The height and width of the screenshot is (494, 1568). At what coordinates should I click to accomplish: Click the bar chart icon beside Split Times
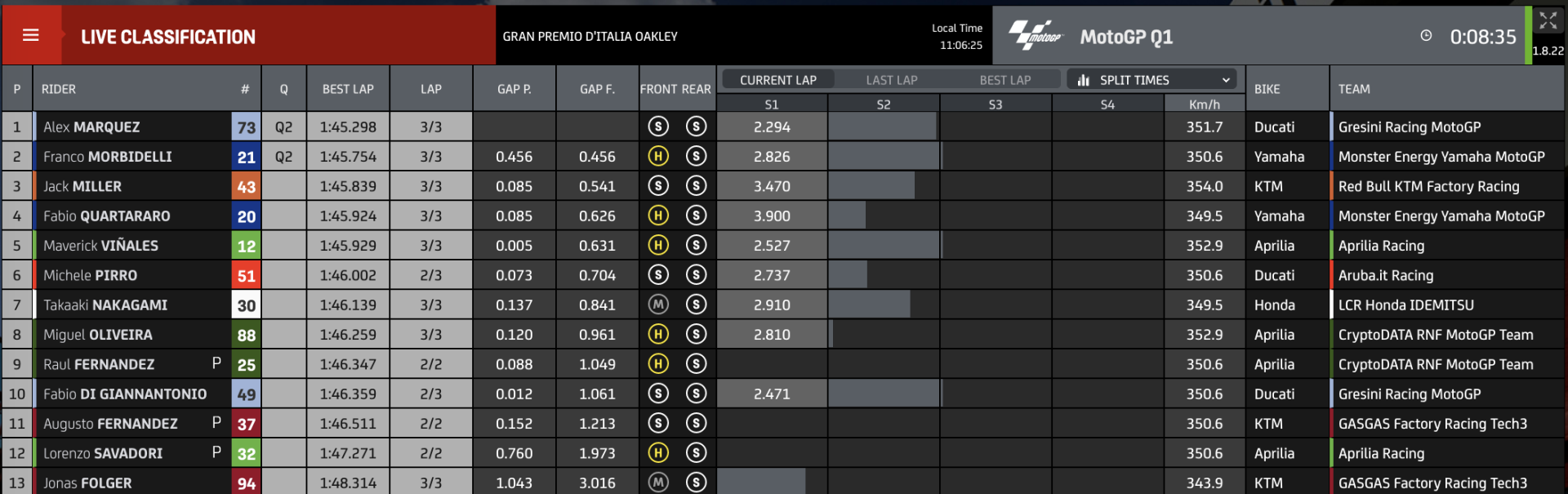tap(1084, 80)
